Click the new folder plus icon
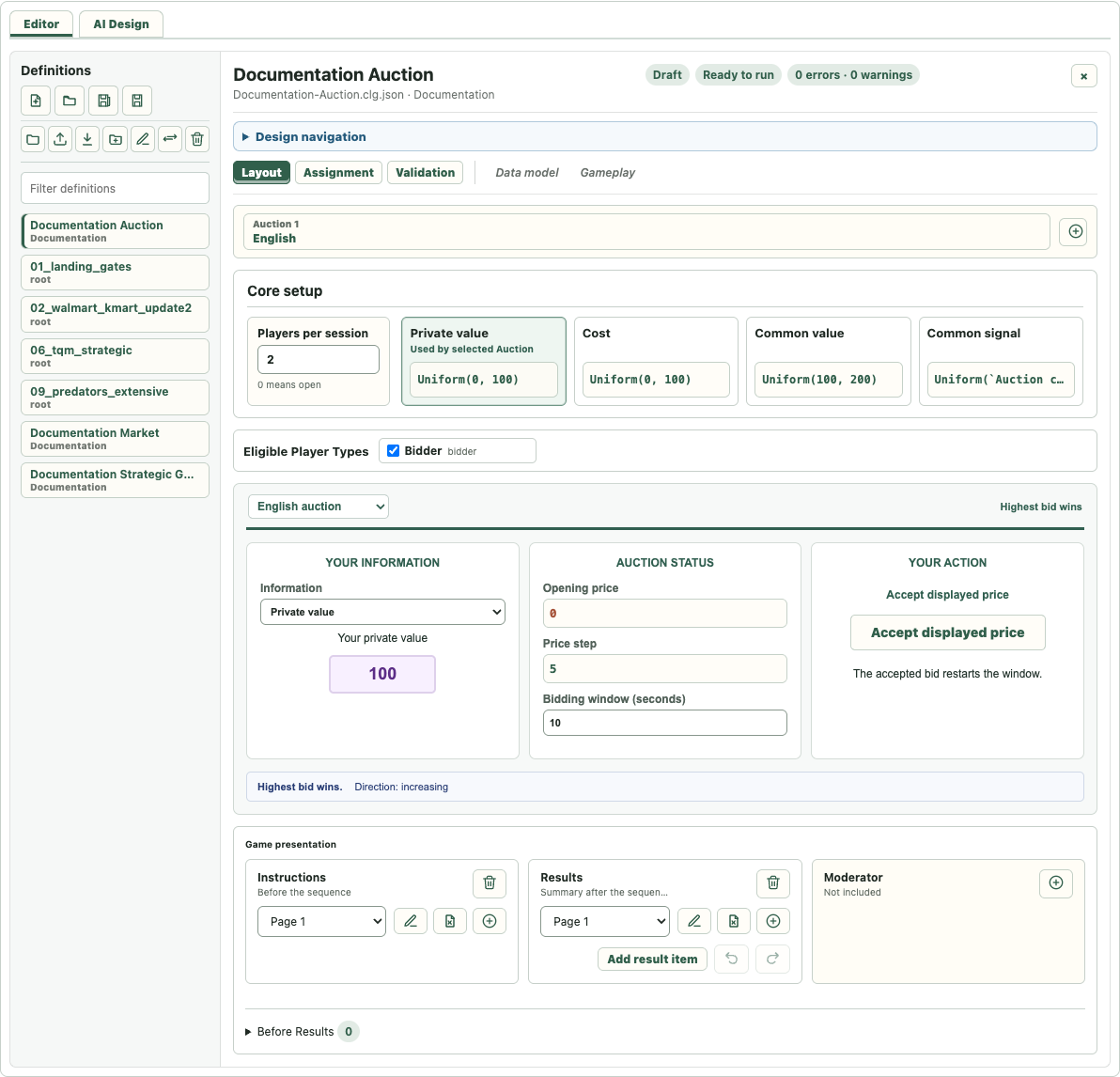1120x1077 pixels. 115,139
